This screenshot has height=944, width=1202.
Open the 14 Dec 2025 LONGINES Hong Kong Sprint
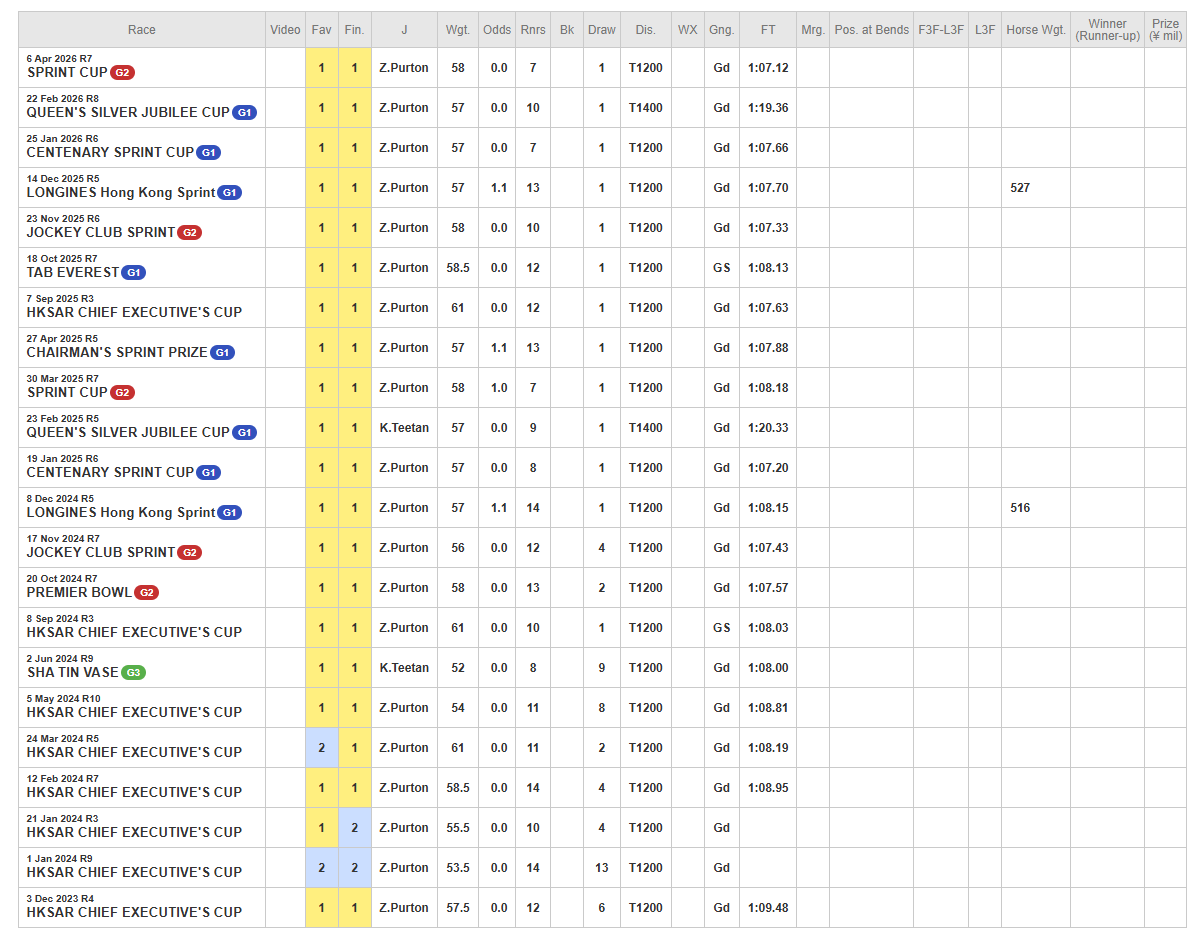121,193
